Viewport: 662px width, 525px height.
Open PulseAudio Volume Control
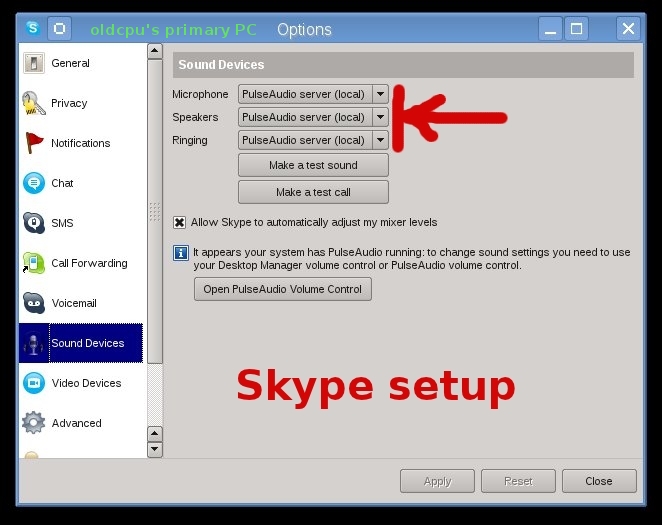coord(282,289)
